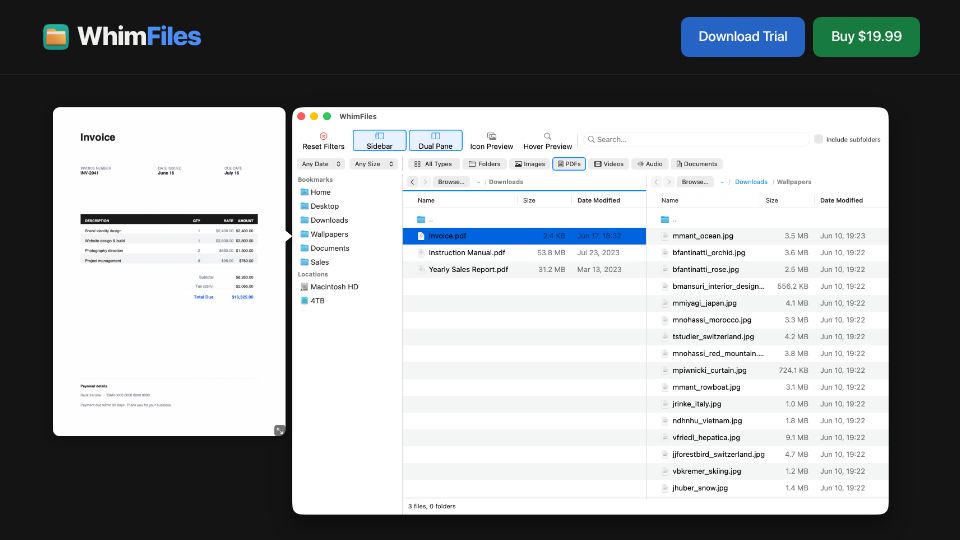Click Wallpapers in right pane path
960x540 pixels.
[793, 182]
